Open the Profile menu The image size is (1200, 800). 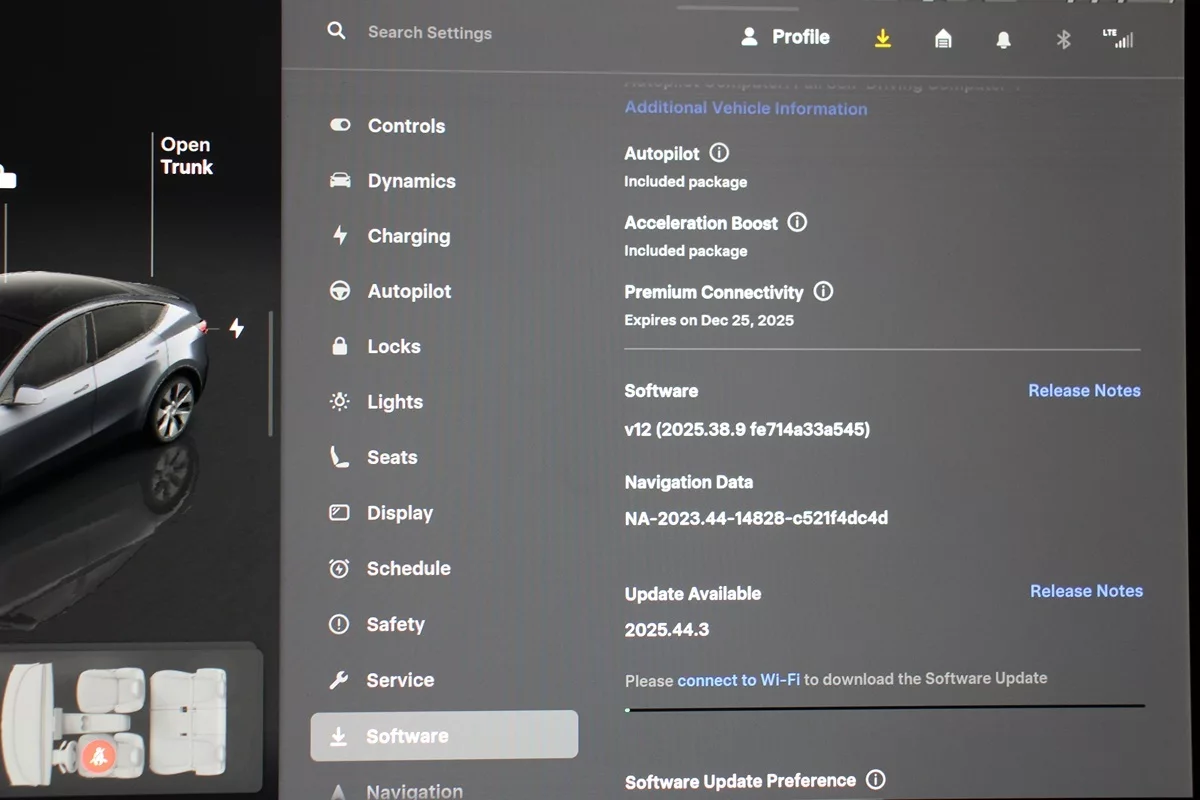(785, 37)
